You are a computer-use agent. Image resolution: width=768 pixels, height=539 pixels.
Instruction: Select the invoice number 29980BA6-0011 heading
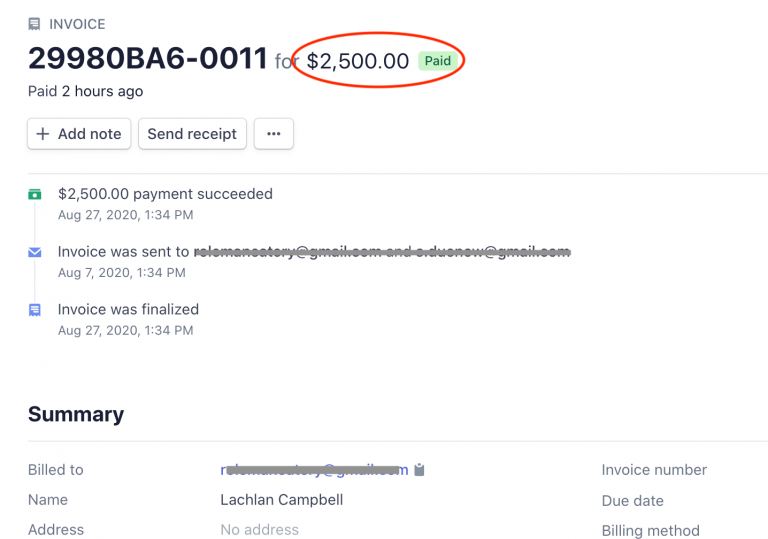point(148,59)
